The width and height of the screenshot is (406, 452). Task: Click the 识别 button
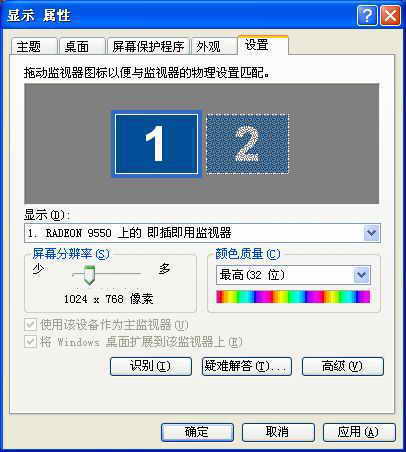point(151,366)
